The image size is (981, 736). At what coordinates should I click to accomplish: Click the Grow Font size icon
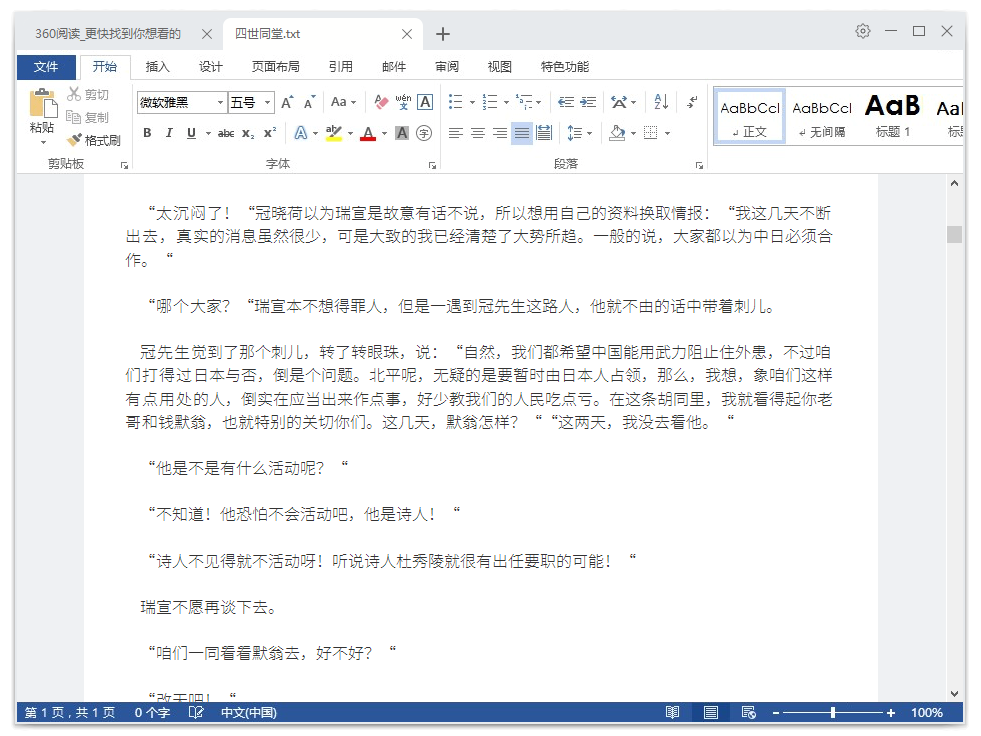[x=287, y=102]
